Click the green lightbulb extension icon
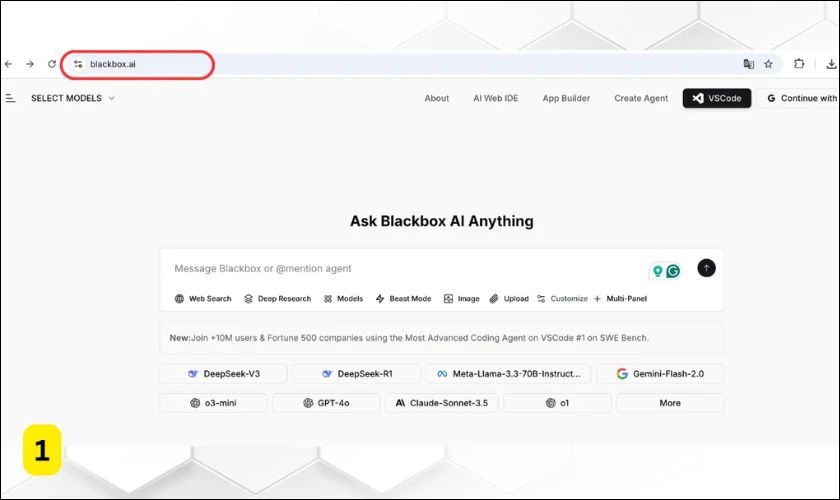This screenshot has height=500, width=840. [x=658, y=271]
